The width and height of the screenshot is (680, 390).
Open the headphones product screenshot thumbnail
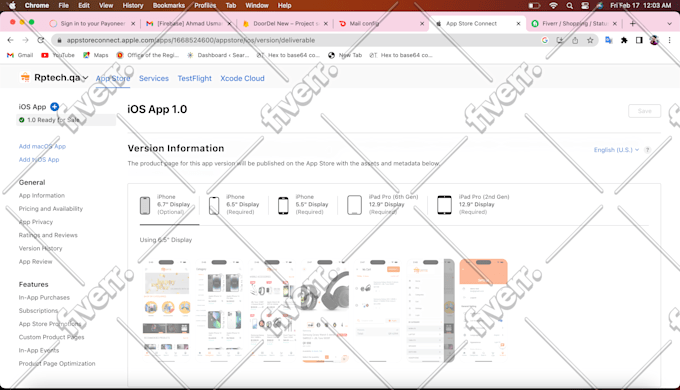[x=325, y=311]
